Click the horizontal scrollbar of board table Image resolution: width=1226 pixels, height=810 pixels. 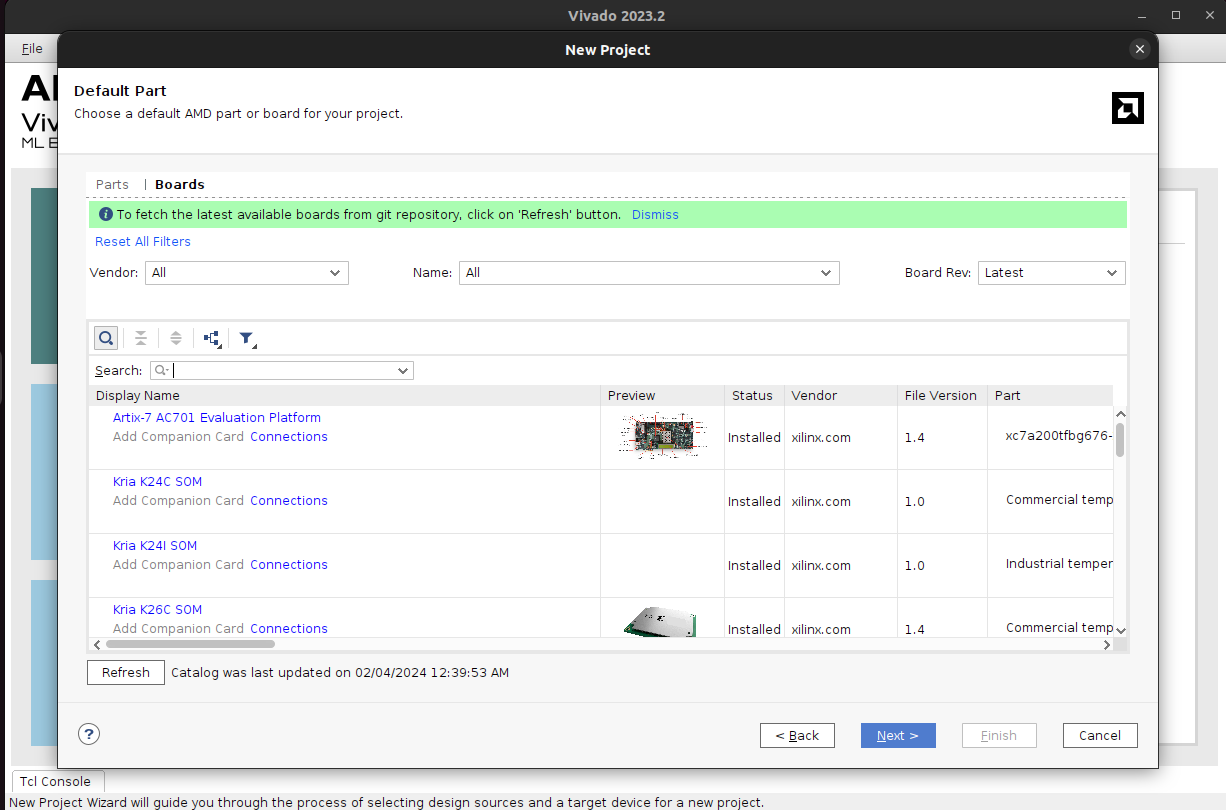click(x=189, y=645)
